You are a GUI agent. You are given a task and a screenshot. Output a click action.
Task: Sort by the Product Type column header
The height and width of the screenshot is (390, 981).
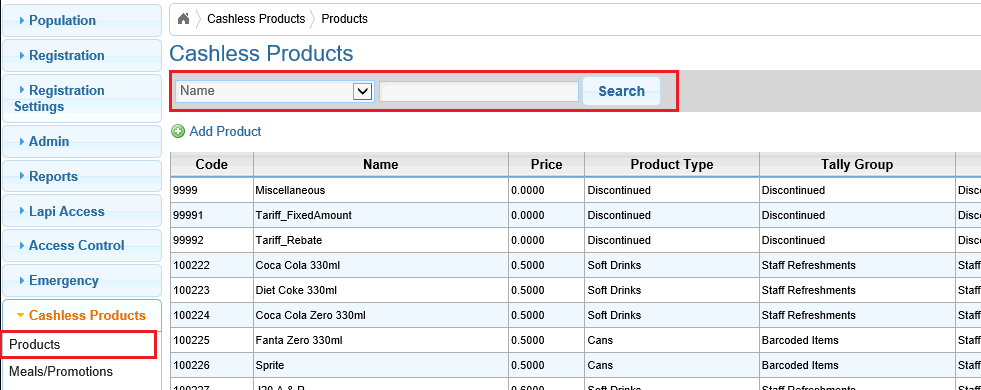[x=671, y=165]
